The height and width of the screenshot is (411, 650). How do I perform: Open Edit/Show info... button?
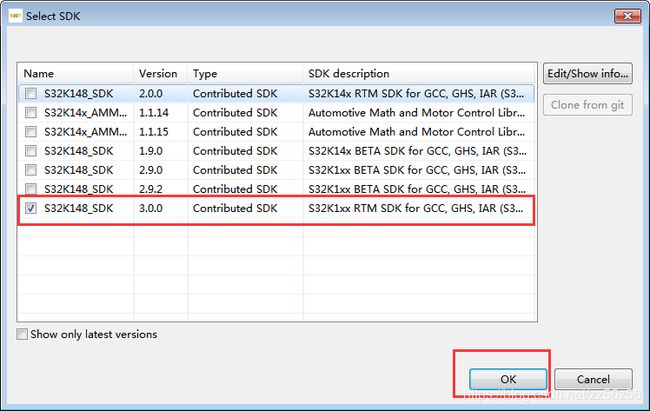click(587, 74)
